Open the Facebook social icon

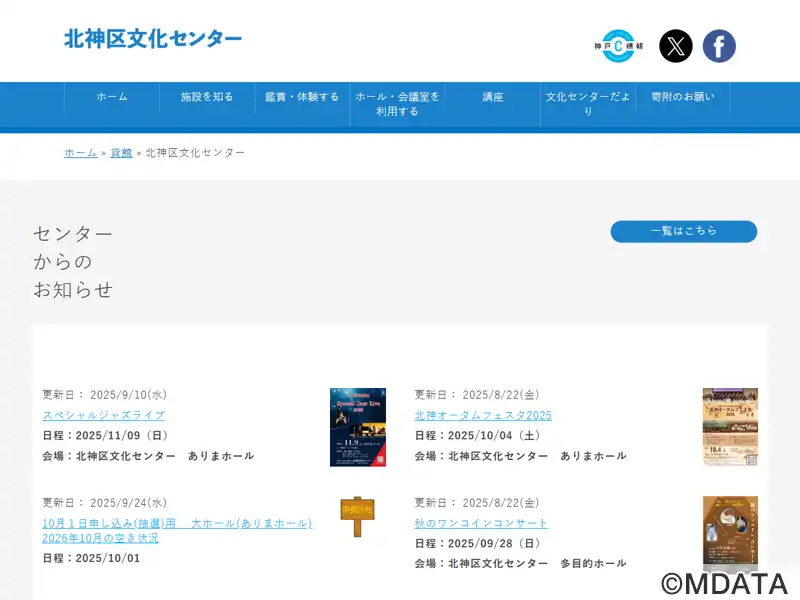point(719,46)
